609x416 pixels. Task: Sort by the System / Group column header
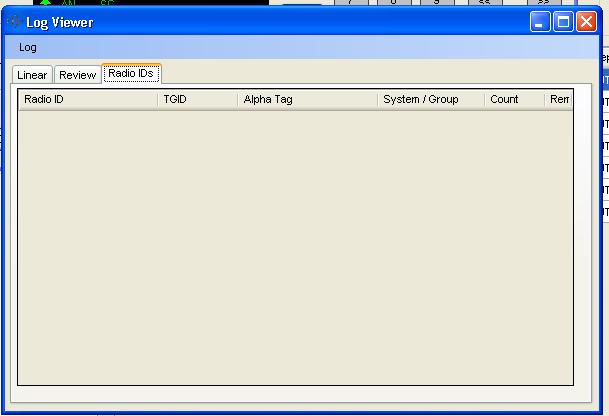point(431,99)
